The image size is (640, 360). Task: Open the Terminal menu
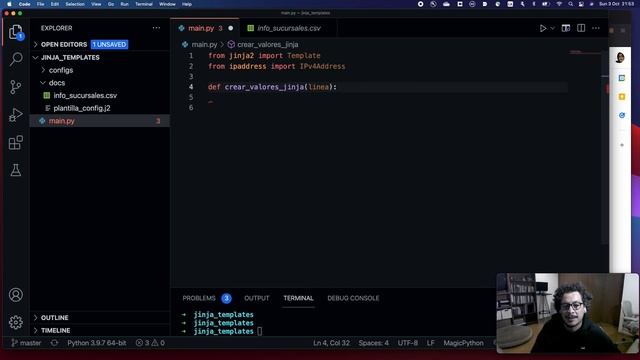(x=144, y=4)
